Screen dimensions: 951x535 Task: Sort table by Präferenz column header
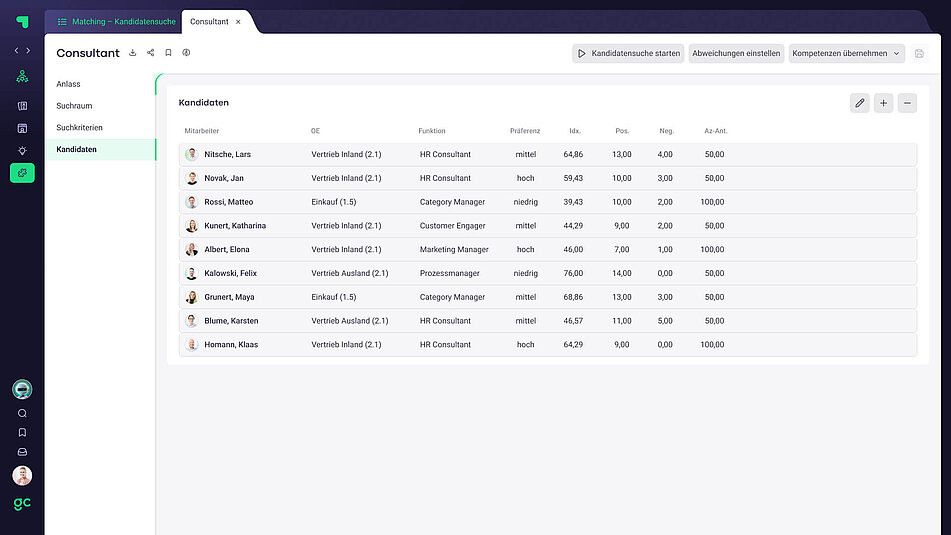[525, 131]
